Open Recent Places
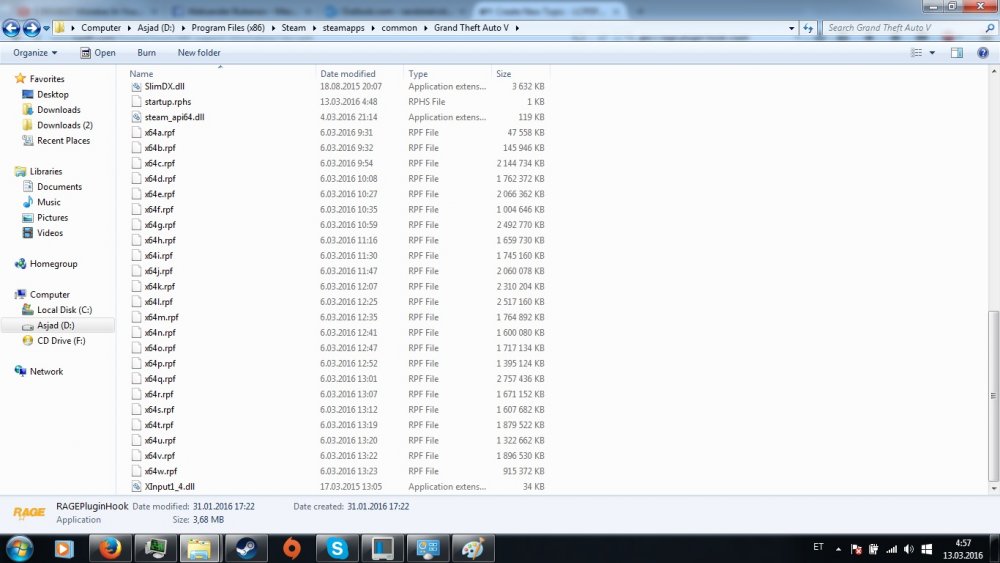1000x563 pixels. coord(63,141)
